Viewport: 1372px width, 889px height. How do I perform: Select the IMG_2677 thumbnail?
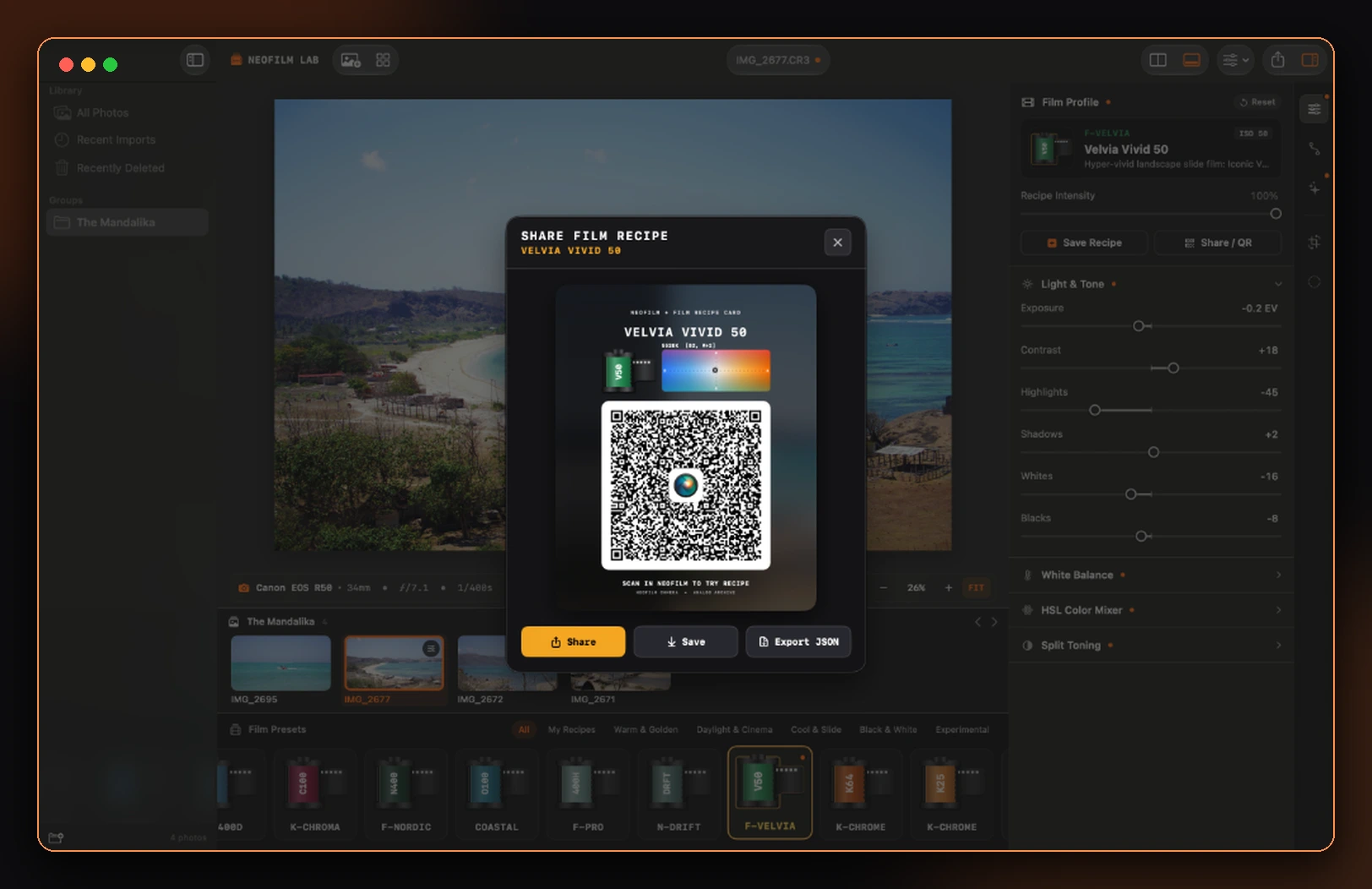394,663
